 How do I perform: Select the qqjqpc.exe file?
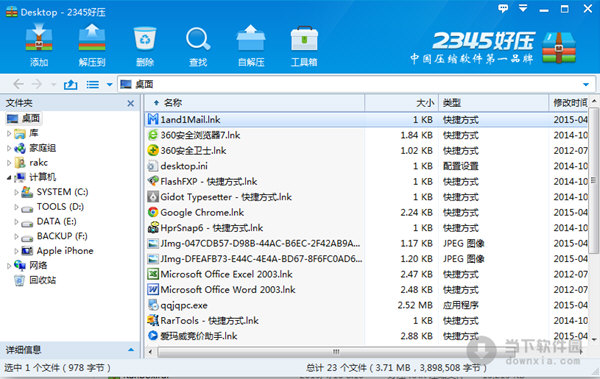click(367, 305)
